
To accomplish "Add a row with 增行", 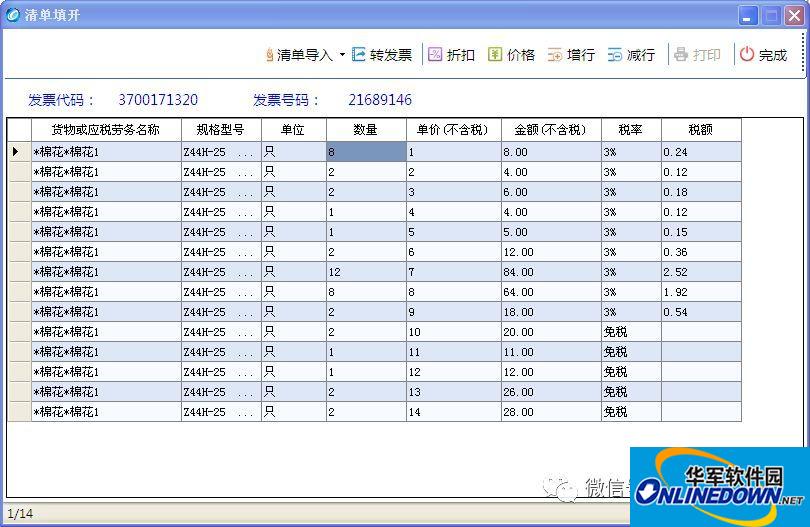I will [571, 55].
